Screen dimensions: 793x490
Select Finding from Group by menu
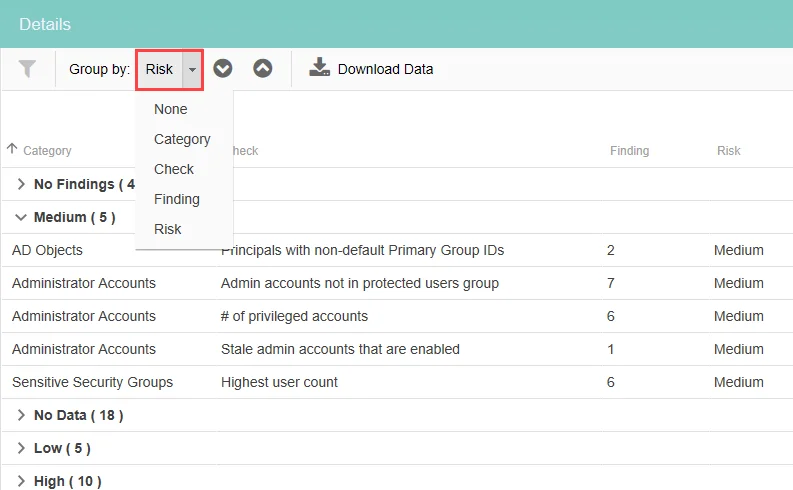pos(177,199)
